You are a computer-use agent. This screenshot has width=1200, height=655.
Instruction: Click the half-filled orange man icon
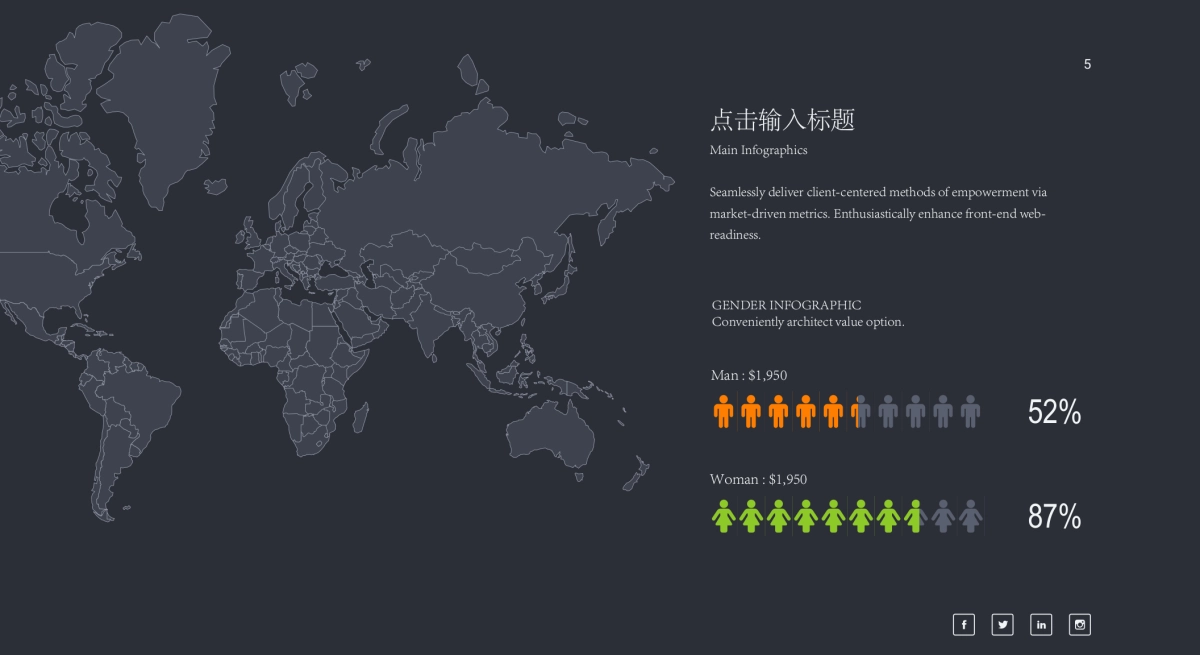(x=861, y=410)
